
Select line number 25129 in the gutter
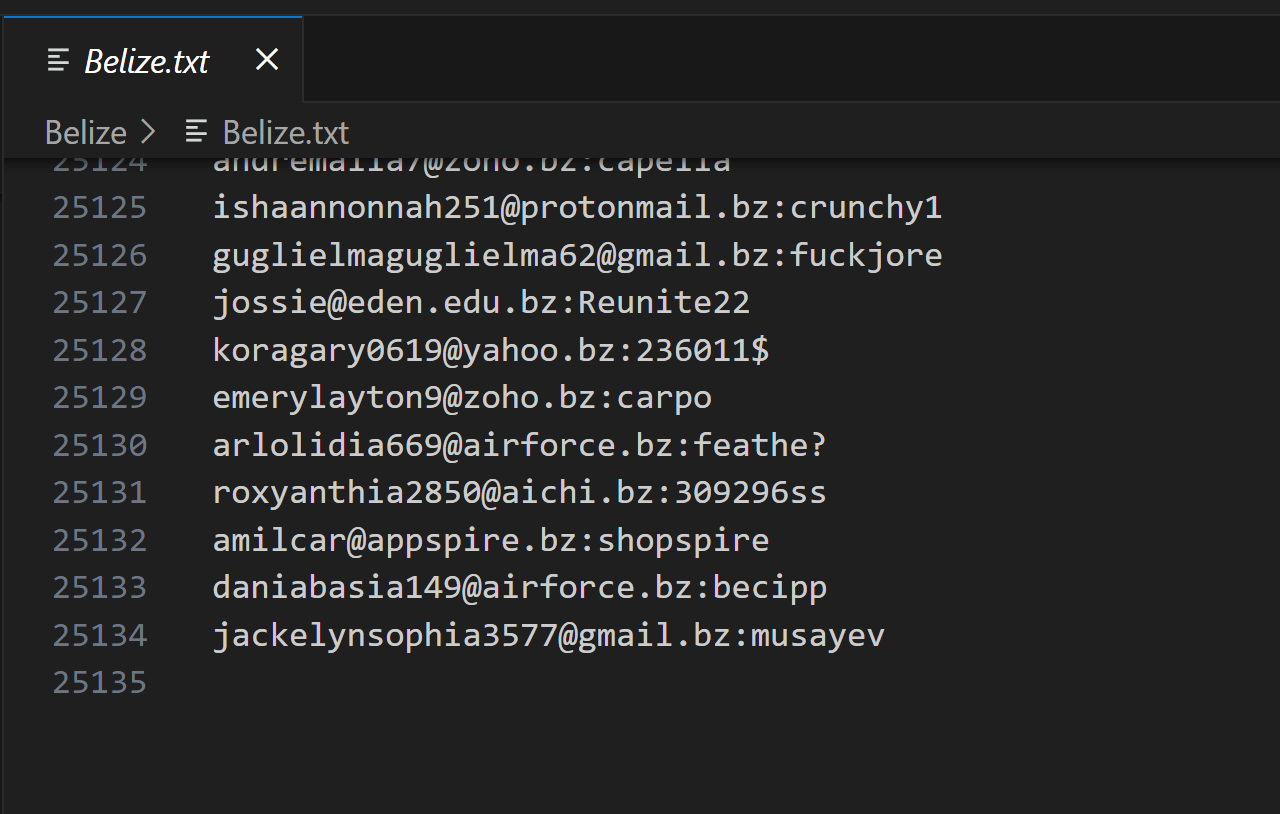pyautogui.click(x=100, y=398)
